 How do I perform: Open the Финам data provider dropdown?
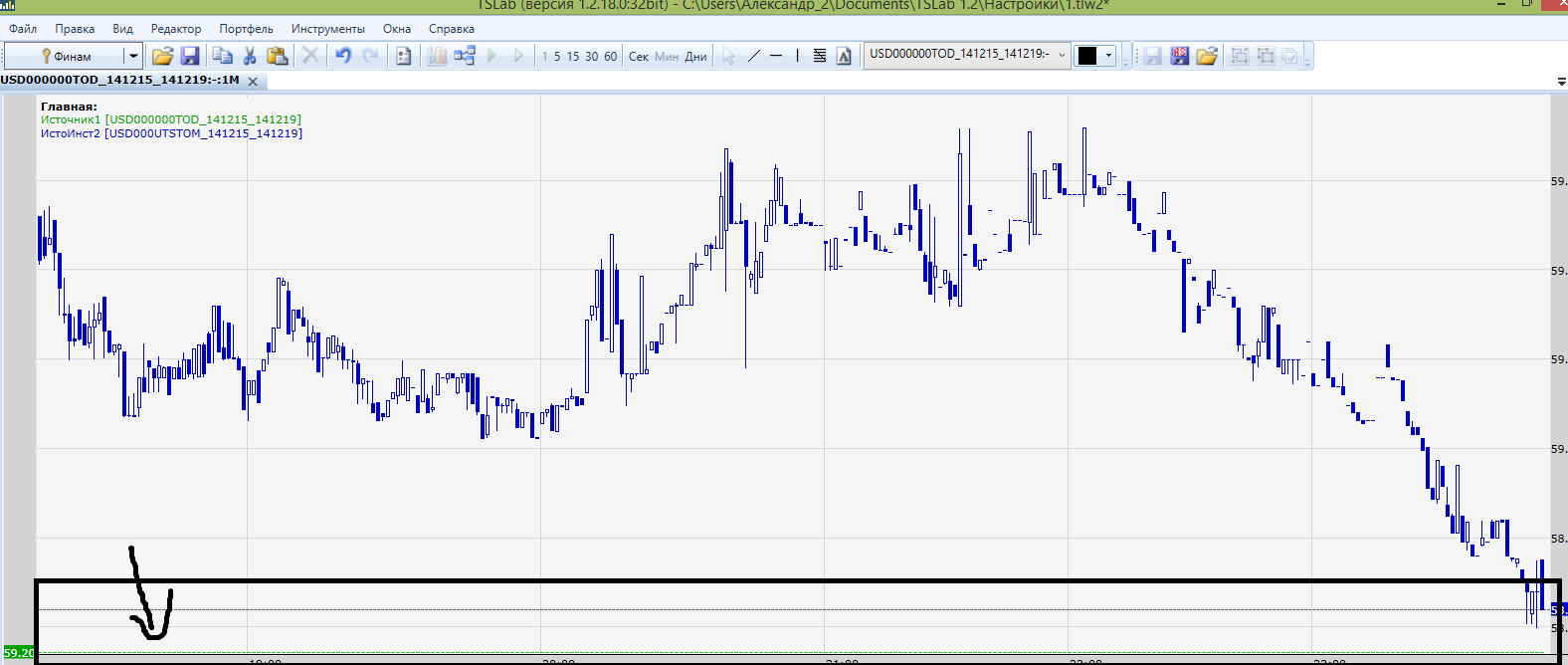click(131, 56)
